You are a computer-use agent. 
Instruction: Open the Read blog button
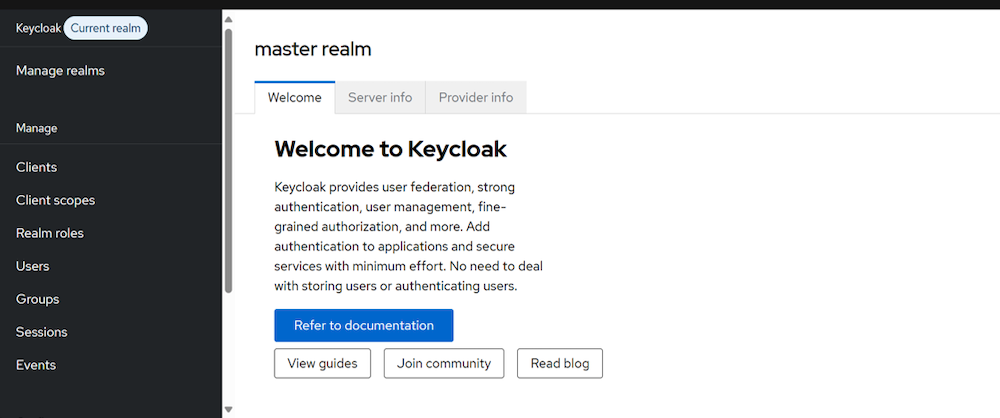click(560, 363)
